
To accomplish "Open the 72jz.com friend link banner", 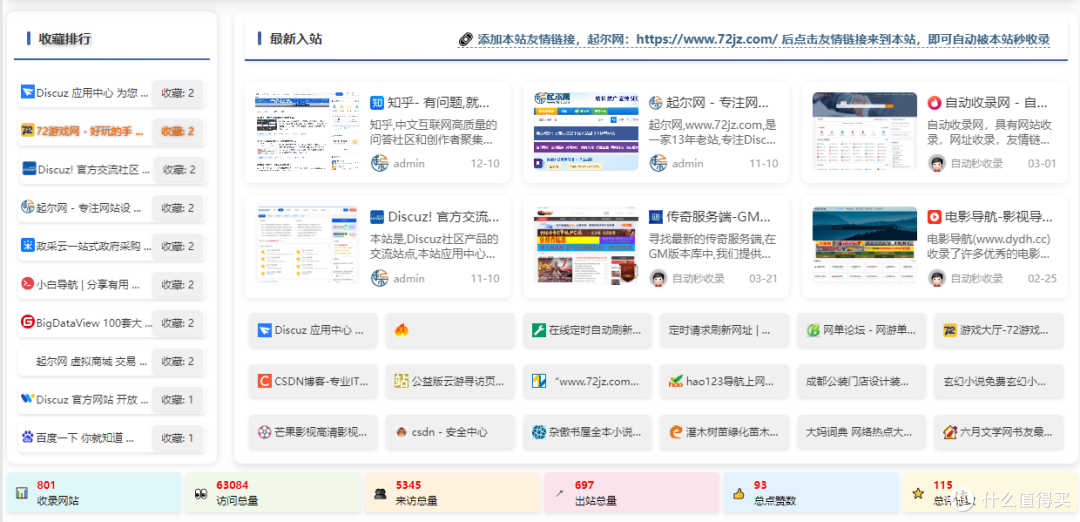I will click(x=754, y=39).
